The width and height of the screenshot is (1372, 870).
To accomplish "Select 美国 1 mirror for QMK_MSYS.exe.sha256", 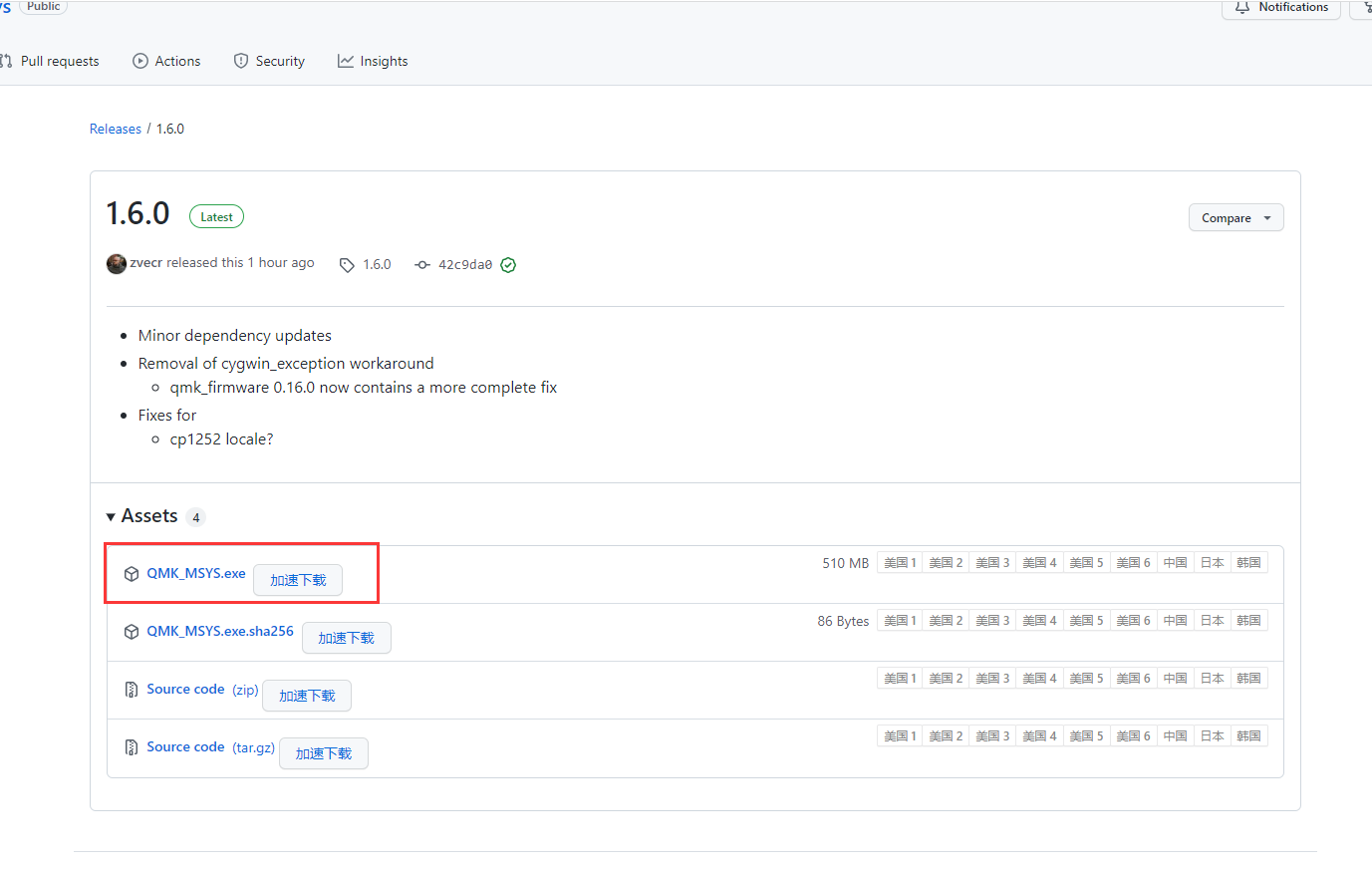I will [900, 621].
